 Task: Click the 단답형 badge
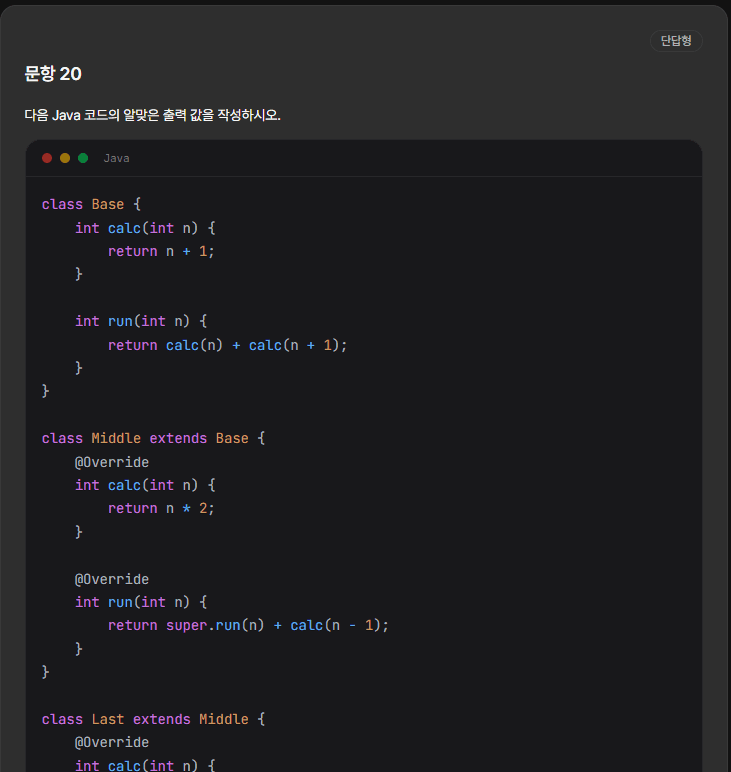click(x=676, y=41)
